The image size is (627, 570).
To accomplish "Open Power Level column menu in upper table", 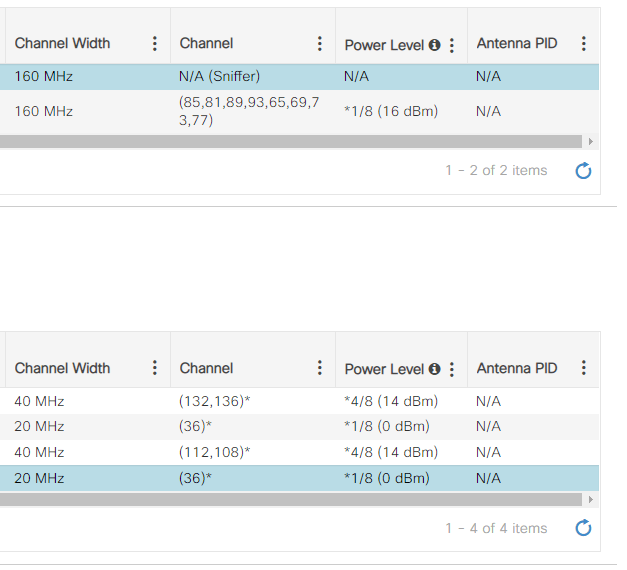I will coord(452,45).
